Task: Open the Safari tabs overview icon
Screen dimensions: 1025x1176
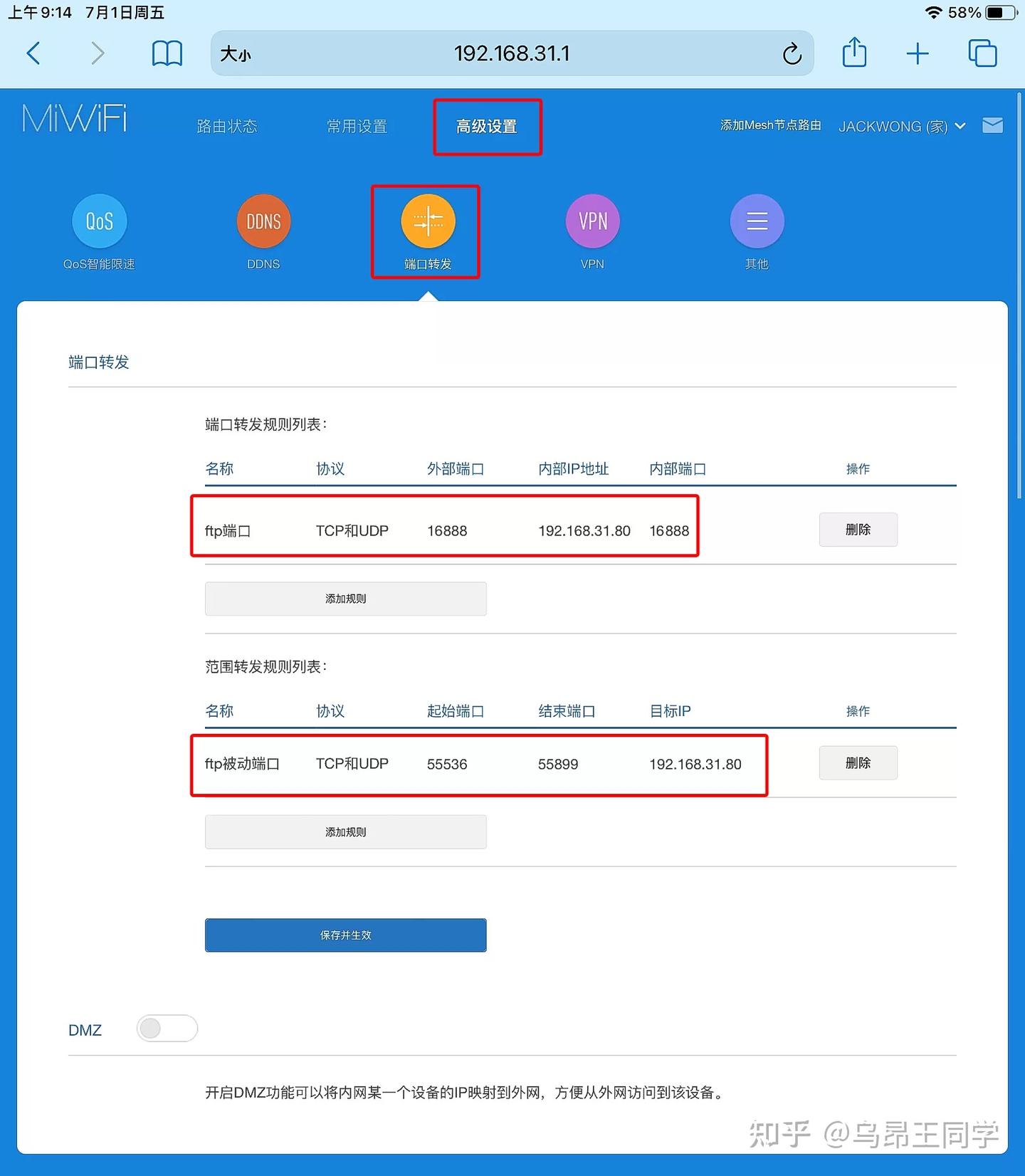Action: (x=982, y=53)
